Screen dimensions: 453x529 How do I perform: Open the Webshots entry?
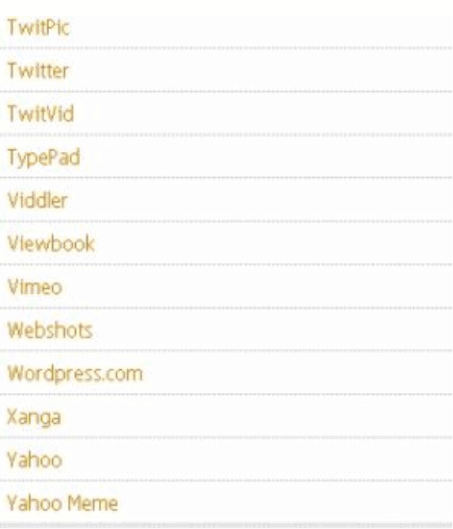click(50, 330)
